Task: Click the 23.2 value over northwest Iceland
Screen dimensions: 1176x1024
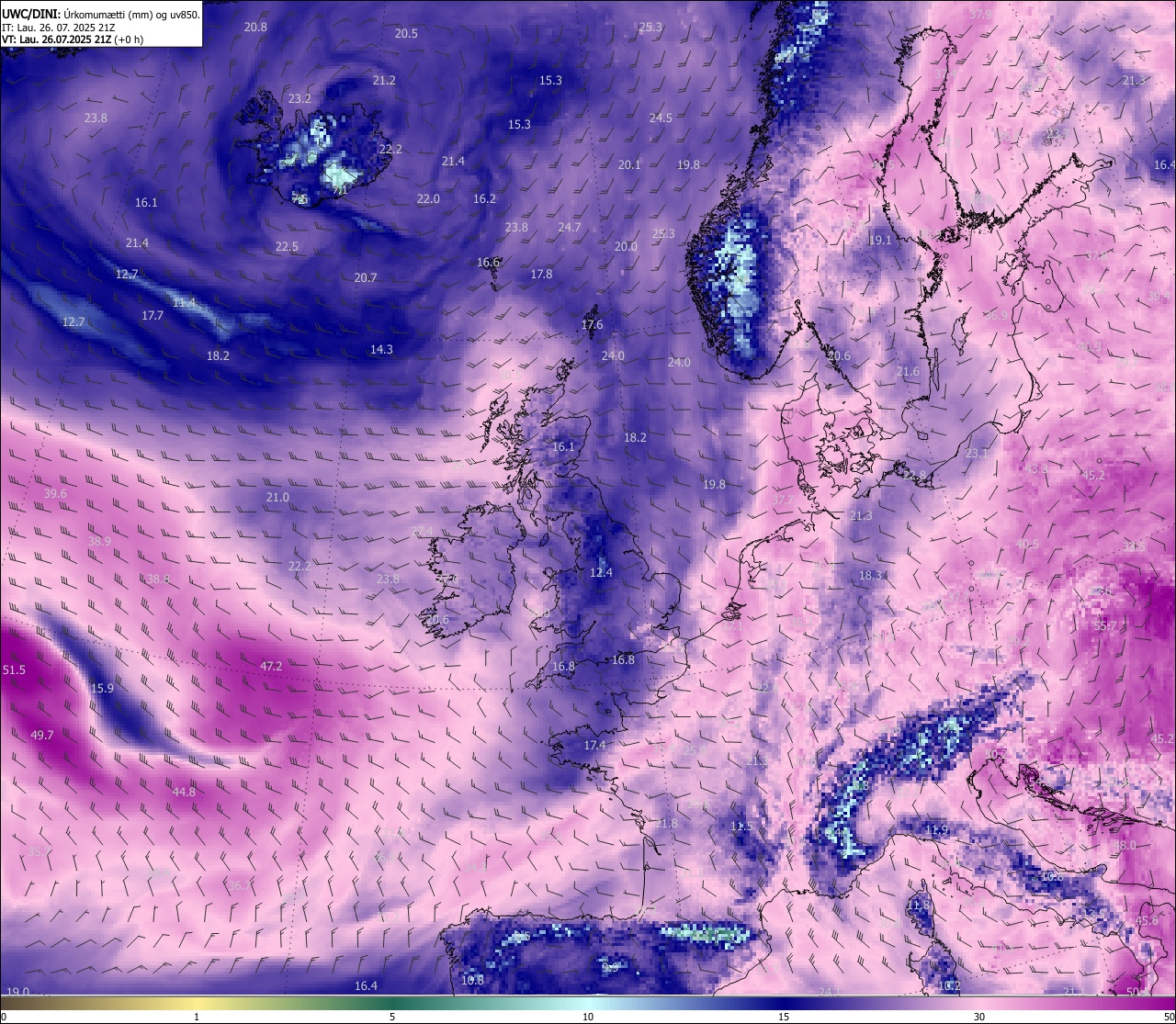Action: pyautogui.click(x=300, y=98)
